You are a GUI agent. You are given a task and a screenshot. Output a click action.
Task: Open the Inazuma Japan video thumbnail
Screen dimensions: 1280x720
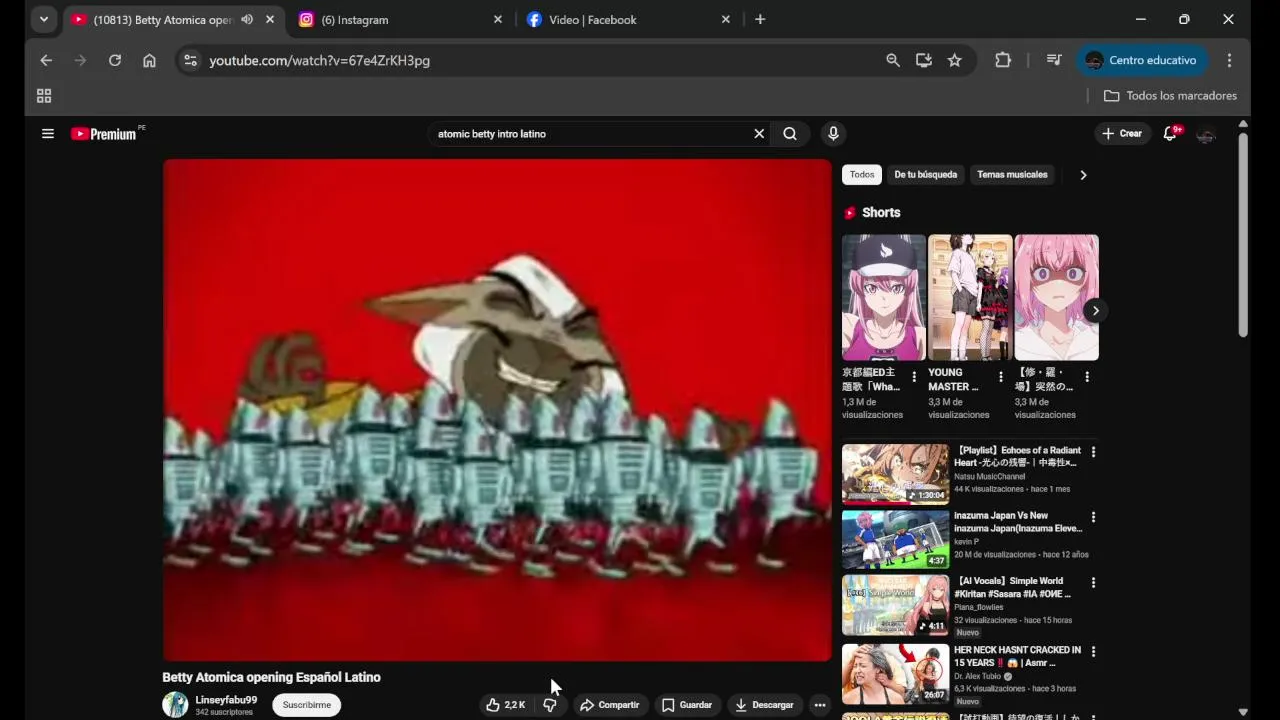click(x=895, y=539)
